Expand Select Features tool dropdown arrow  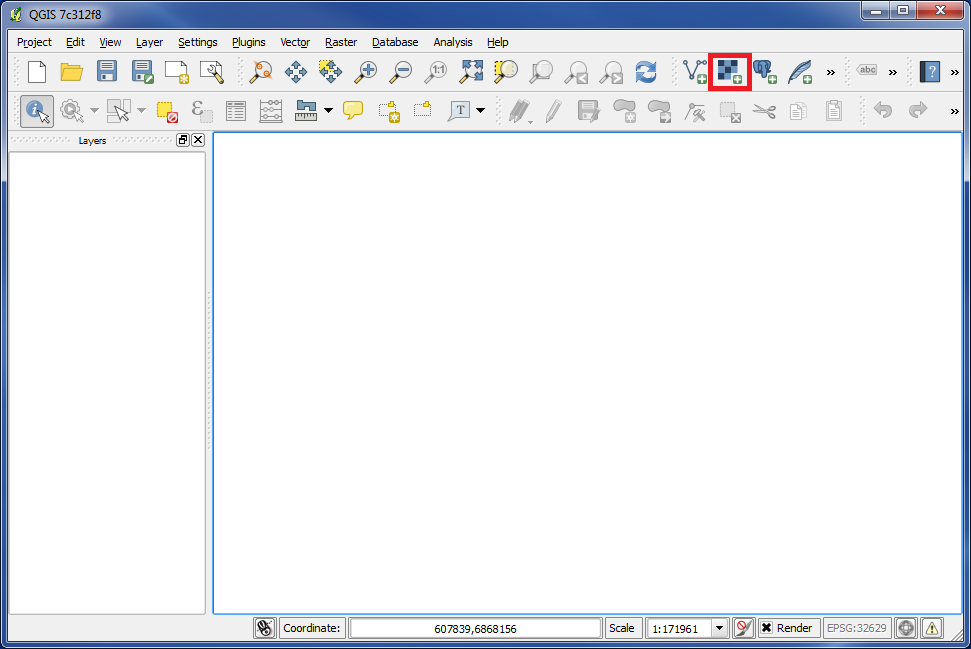coord(141,111)
